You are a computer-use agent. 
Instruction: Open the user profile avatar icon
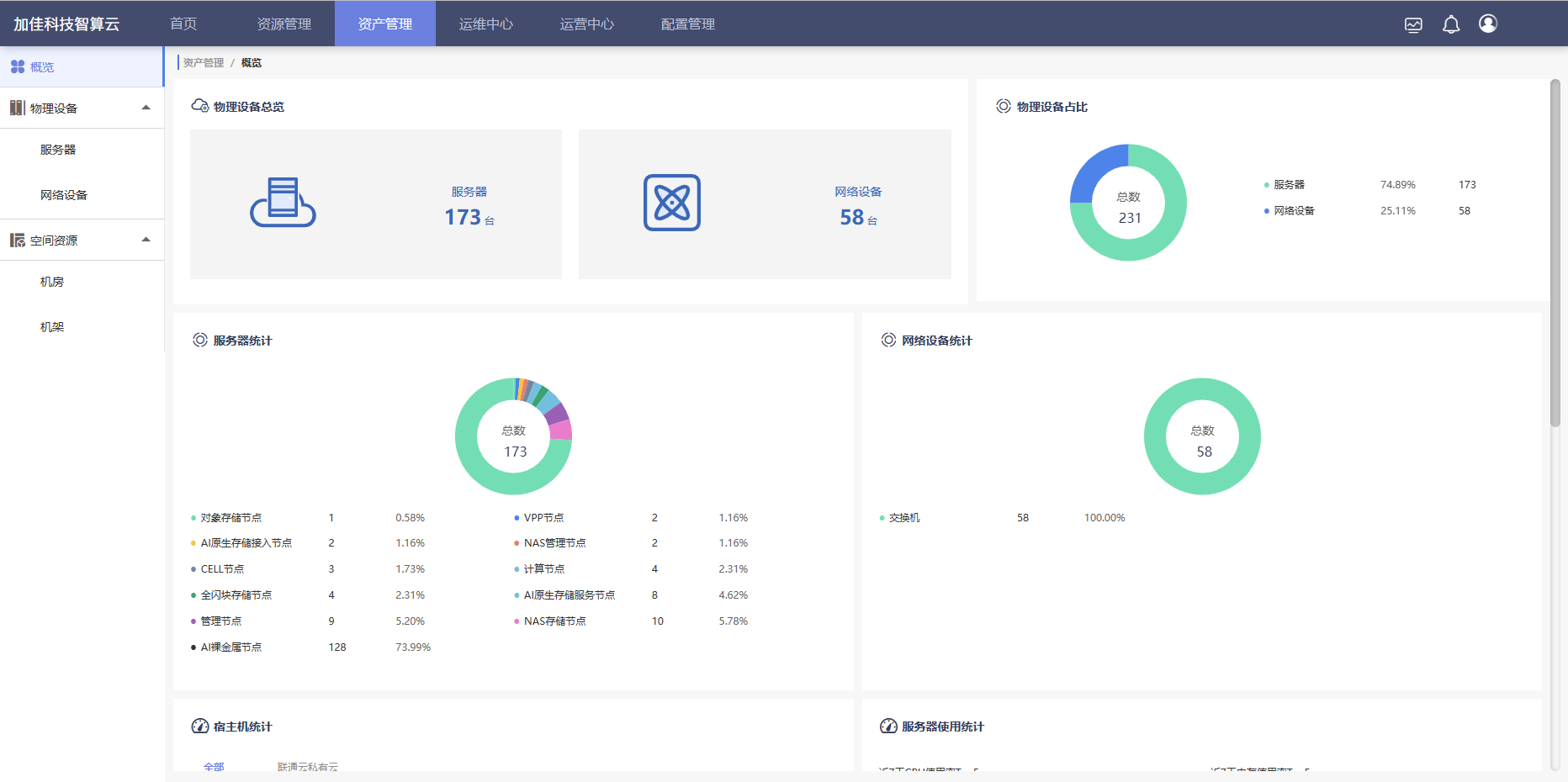[x=1488, y=24]
